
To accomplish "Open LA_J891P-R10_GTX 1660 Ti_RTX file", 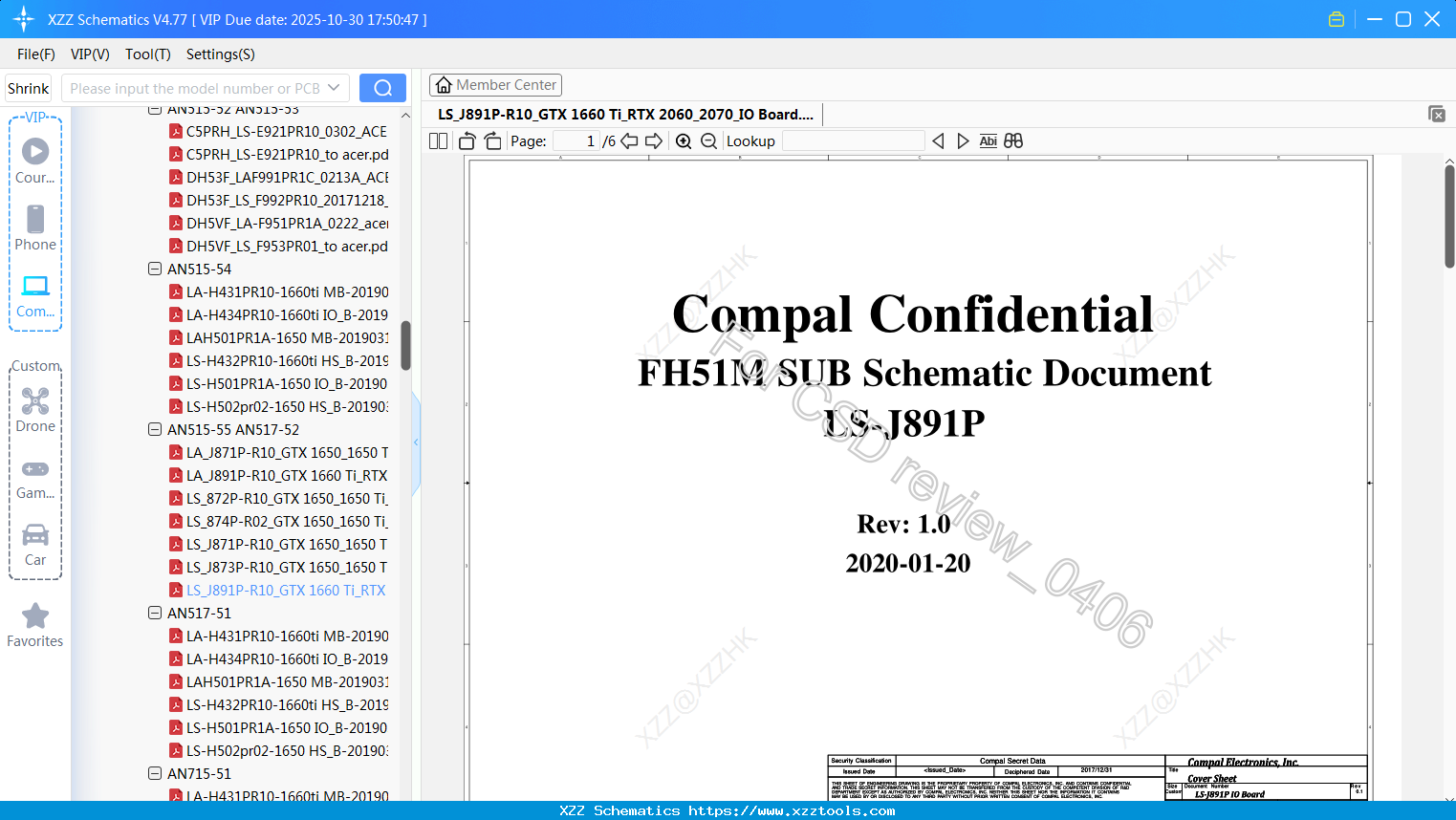I will (x=287, y=475).
